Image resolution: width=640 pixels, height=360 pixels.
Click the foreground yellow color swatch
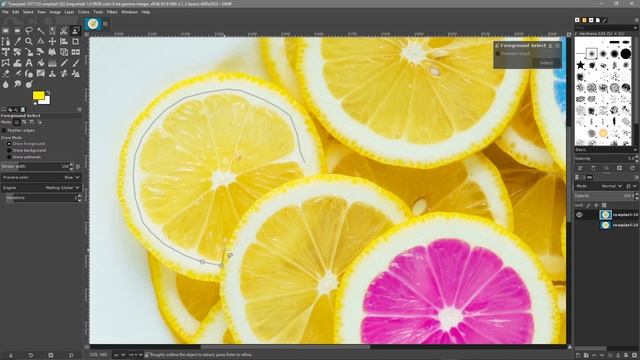coord(39,96)
